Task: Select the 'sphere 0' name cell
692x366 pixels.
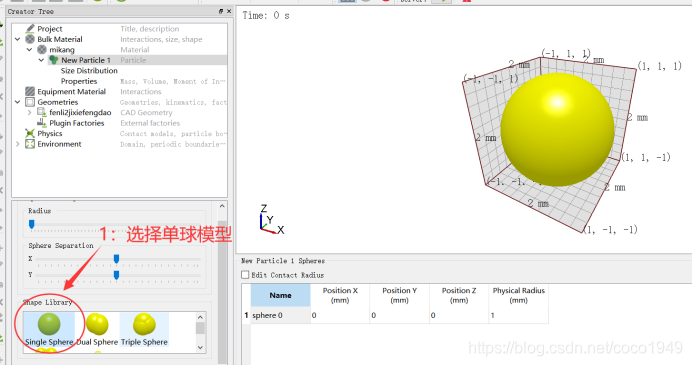Action: pyautogui.click(x=281, y=315)
